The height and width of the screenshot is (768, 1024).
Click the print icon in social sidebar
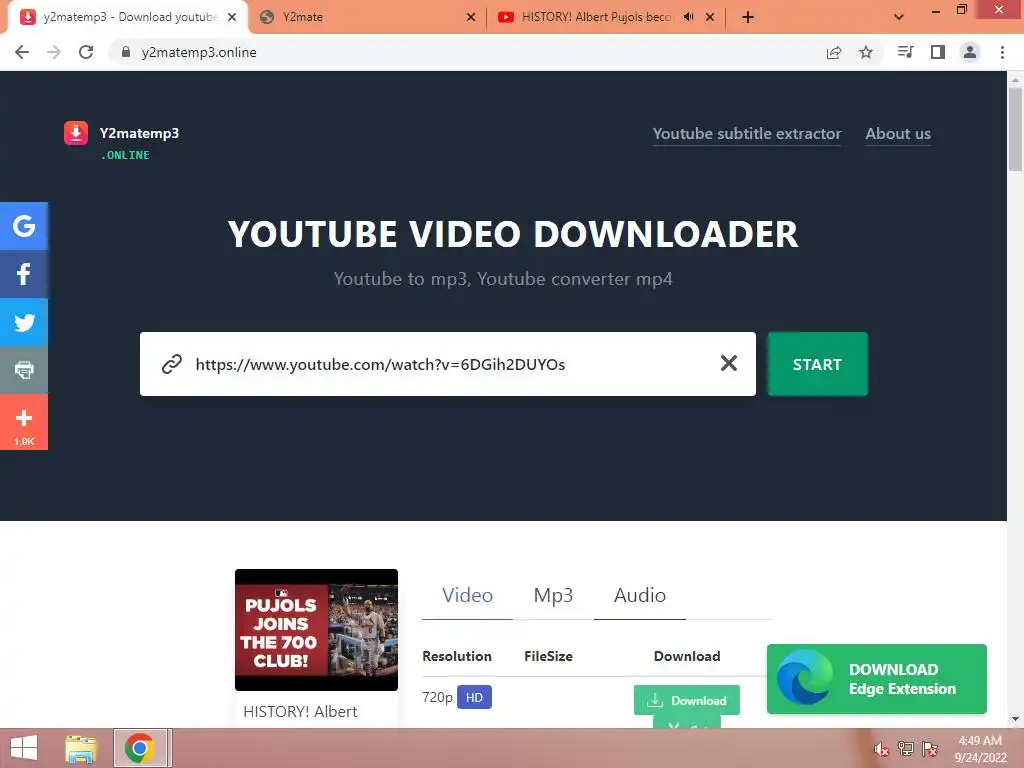(24, 370)
